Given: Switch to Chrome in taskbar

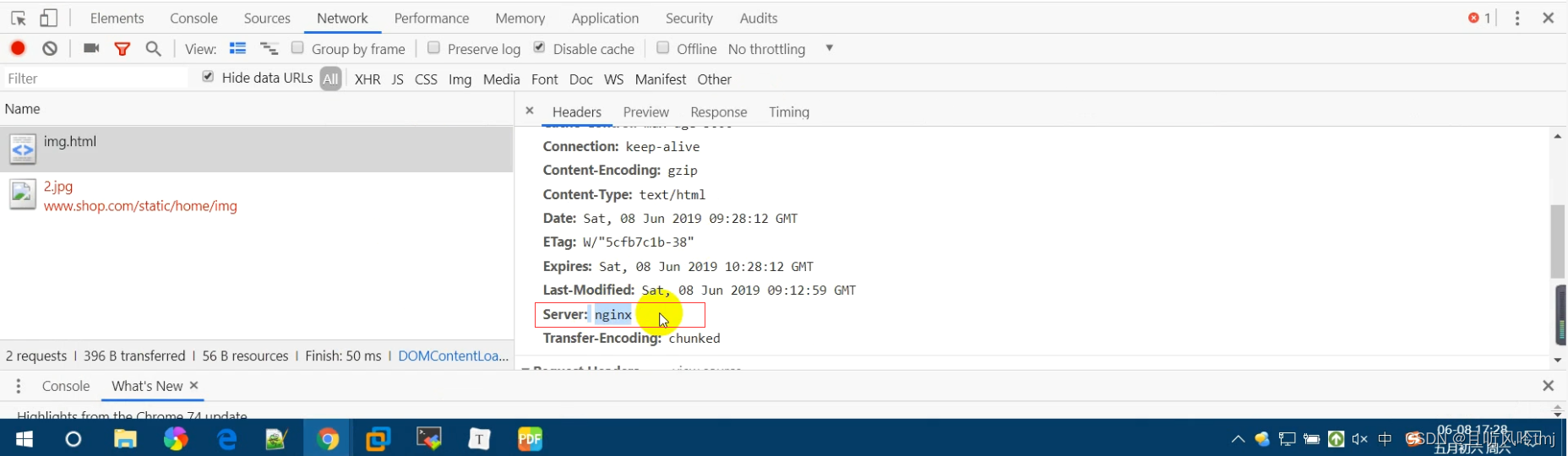Looking at the screenshot, I should (x=328, y=438).
